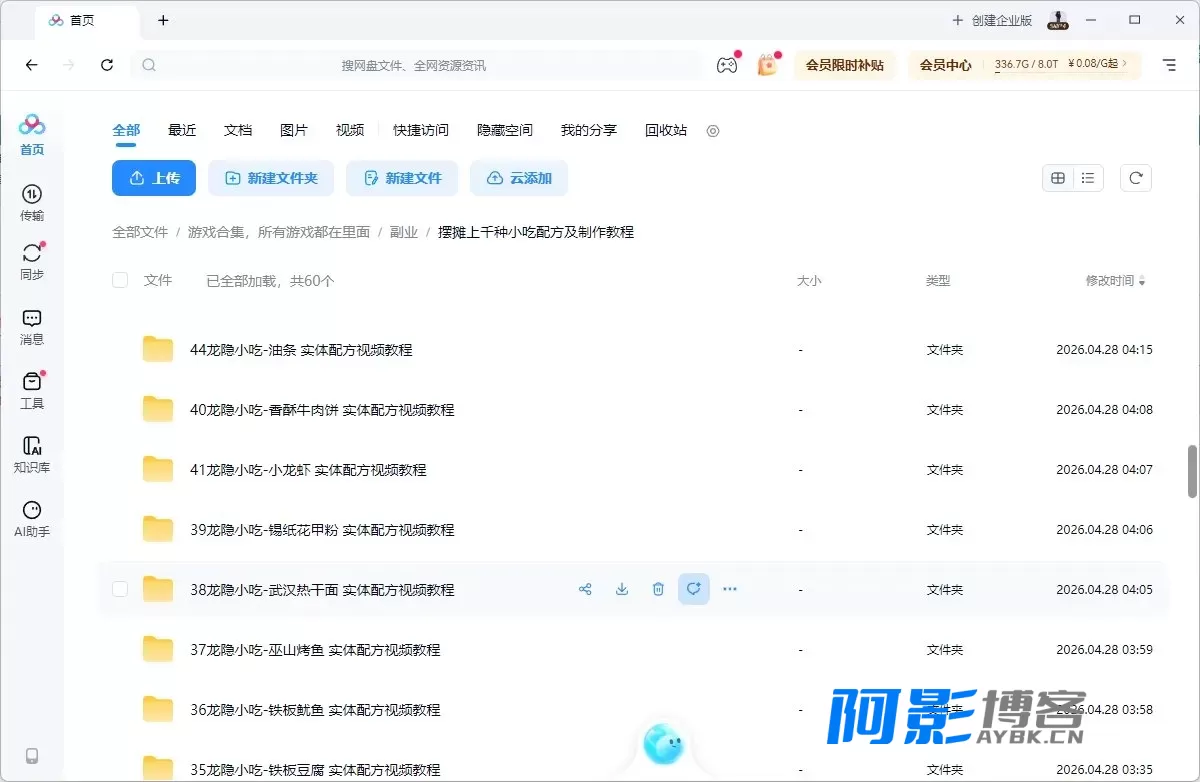The height and width of the screenshot is (782, 1200).
Task: Delete the 武汉热干面 folder with trash icon
Action: [x=658, y=590]
